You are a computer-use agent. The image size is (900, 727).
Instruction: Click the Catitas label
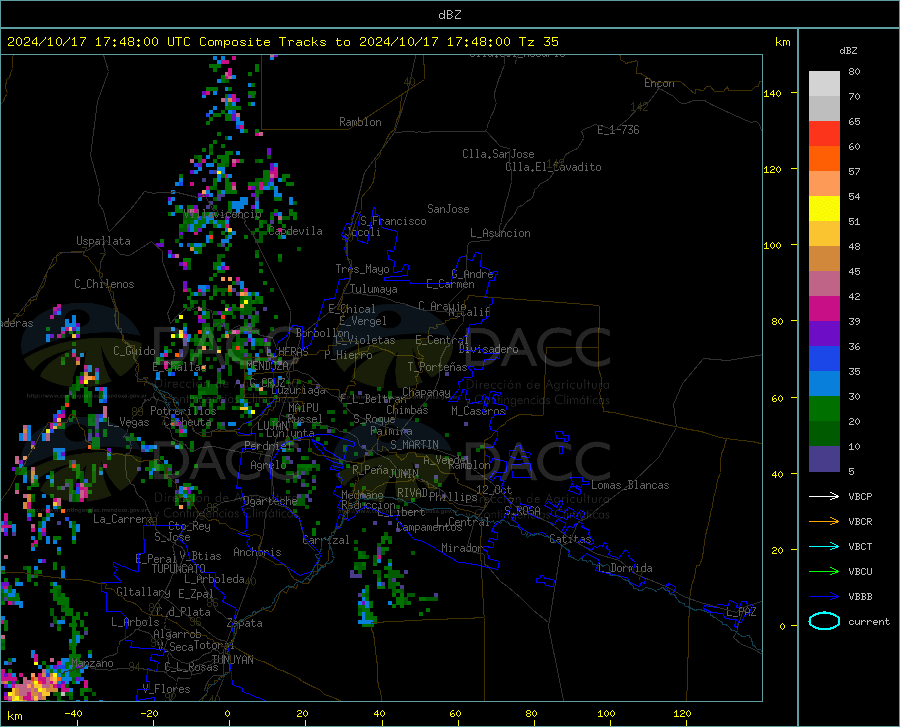pos(571,539)
